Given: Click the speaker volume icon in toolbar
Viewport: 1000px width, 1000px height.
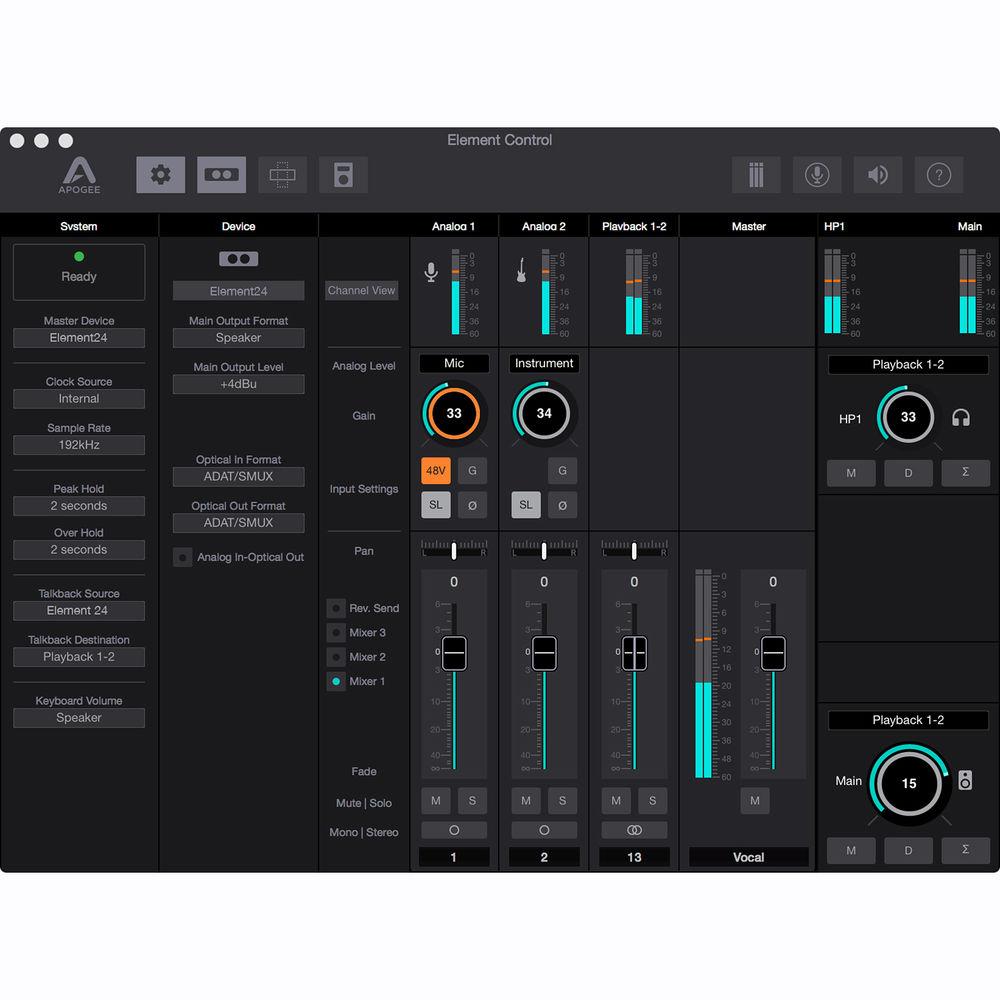Looking at the screenshot, I should point(878,175).
